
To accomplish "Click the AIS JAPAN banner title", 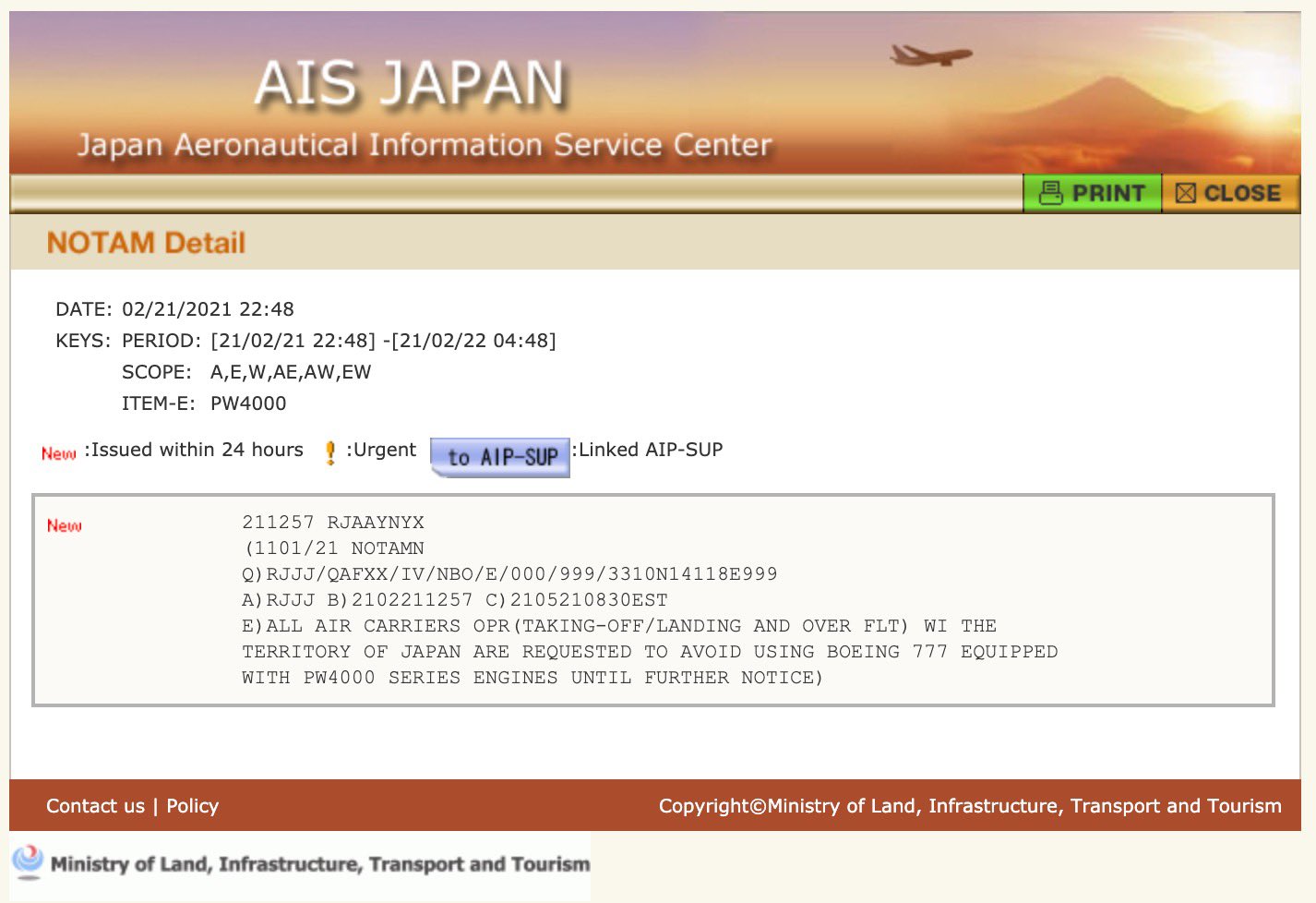I will coord(410,83).
